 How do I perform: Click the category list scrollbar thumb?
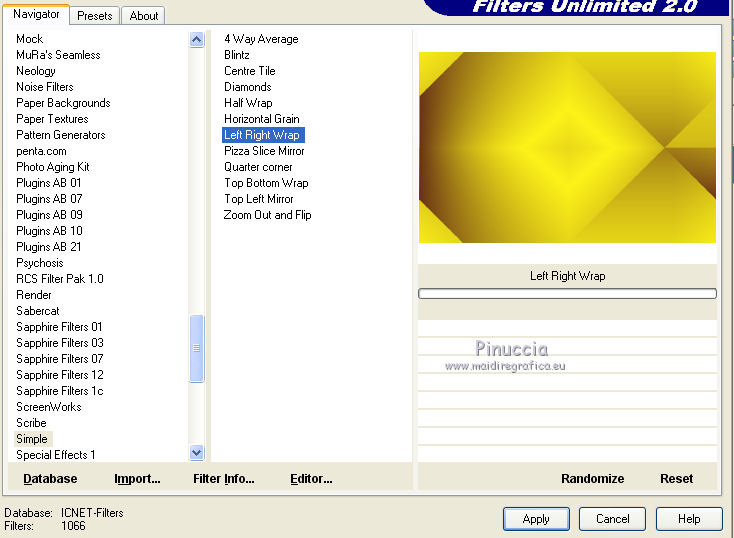[197, 348]
